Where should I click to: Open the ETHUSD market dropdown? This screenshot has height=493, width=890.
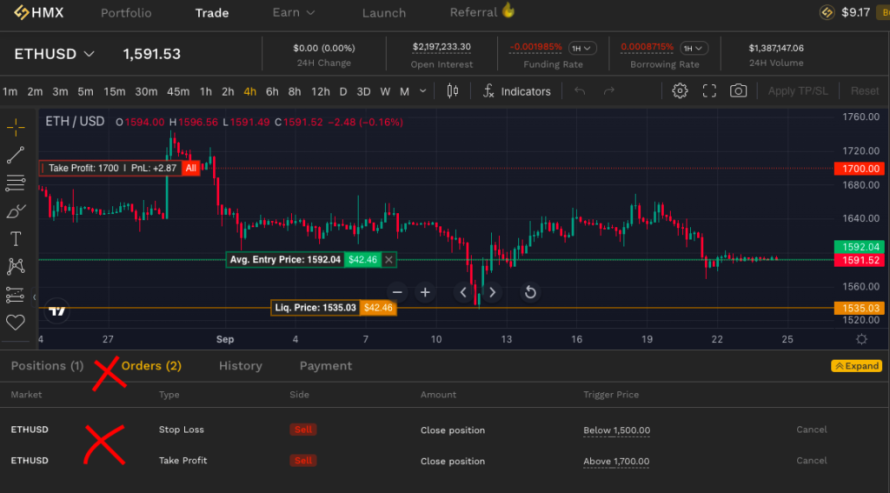tap(54, 54)
